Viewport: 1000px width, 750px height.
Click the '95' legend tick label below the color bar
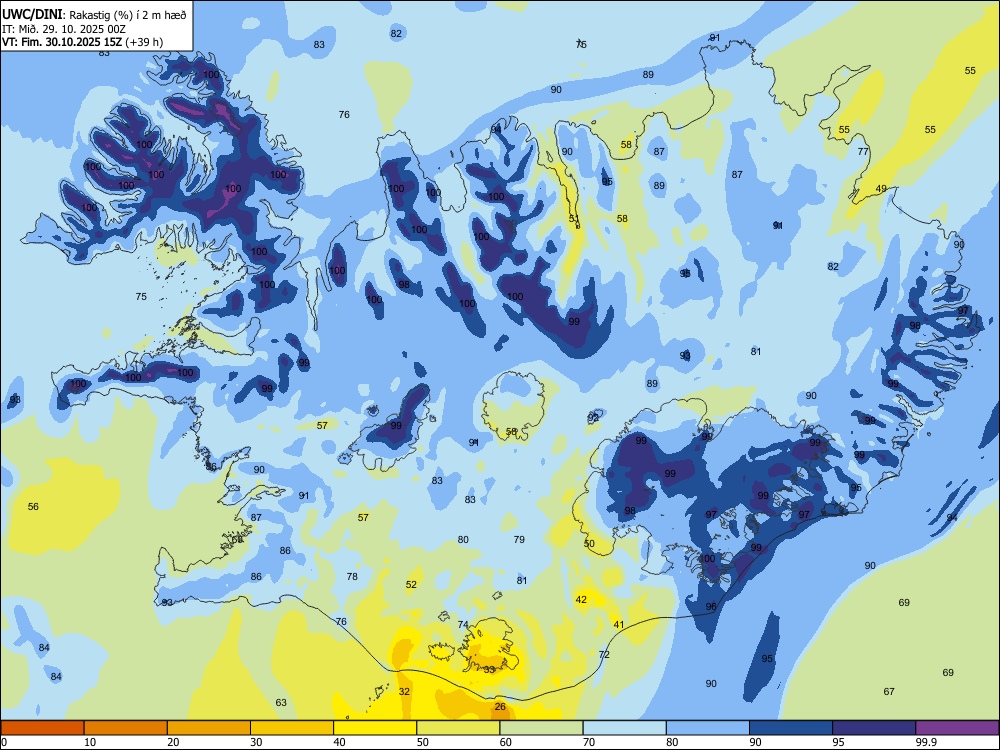click(x=838, y=742)
